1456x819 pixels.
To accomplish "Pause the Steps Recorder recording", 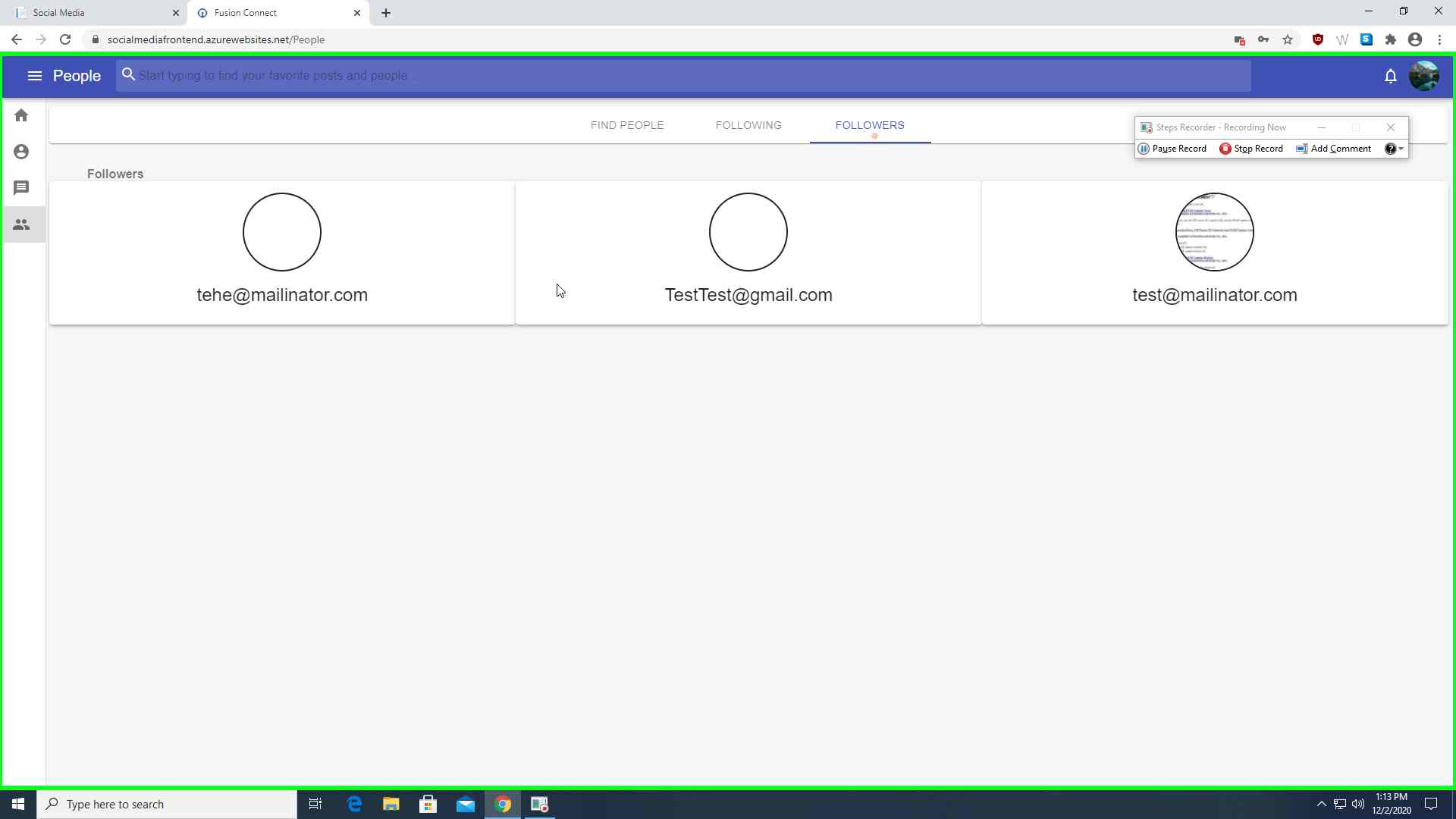I will (1172, 149).
